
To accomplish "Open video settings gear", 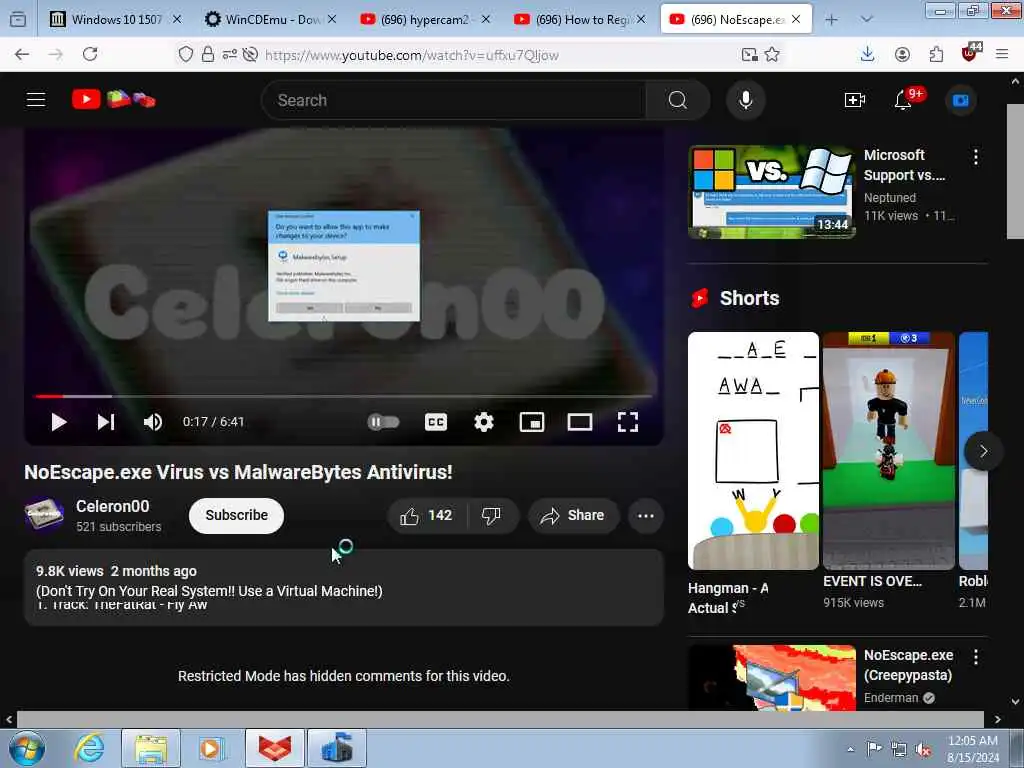I will pos(484,422).
